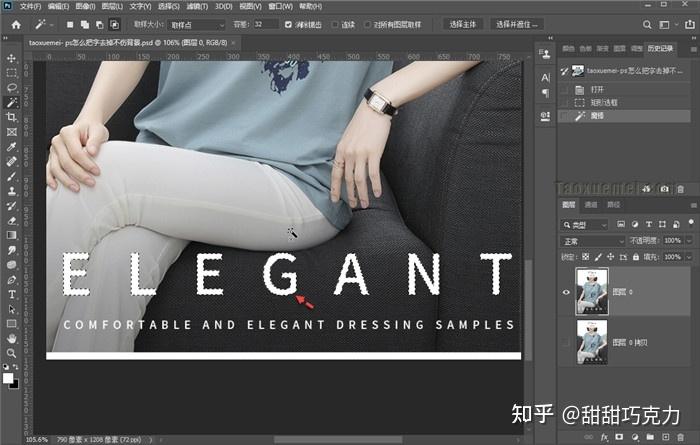Expand the layer opacity dropdown arrow

[x=688, y=241]
